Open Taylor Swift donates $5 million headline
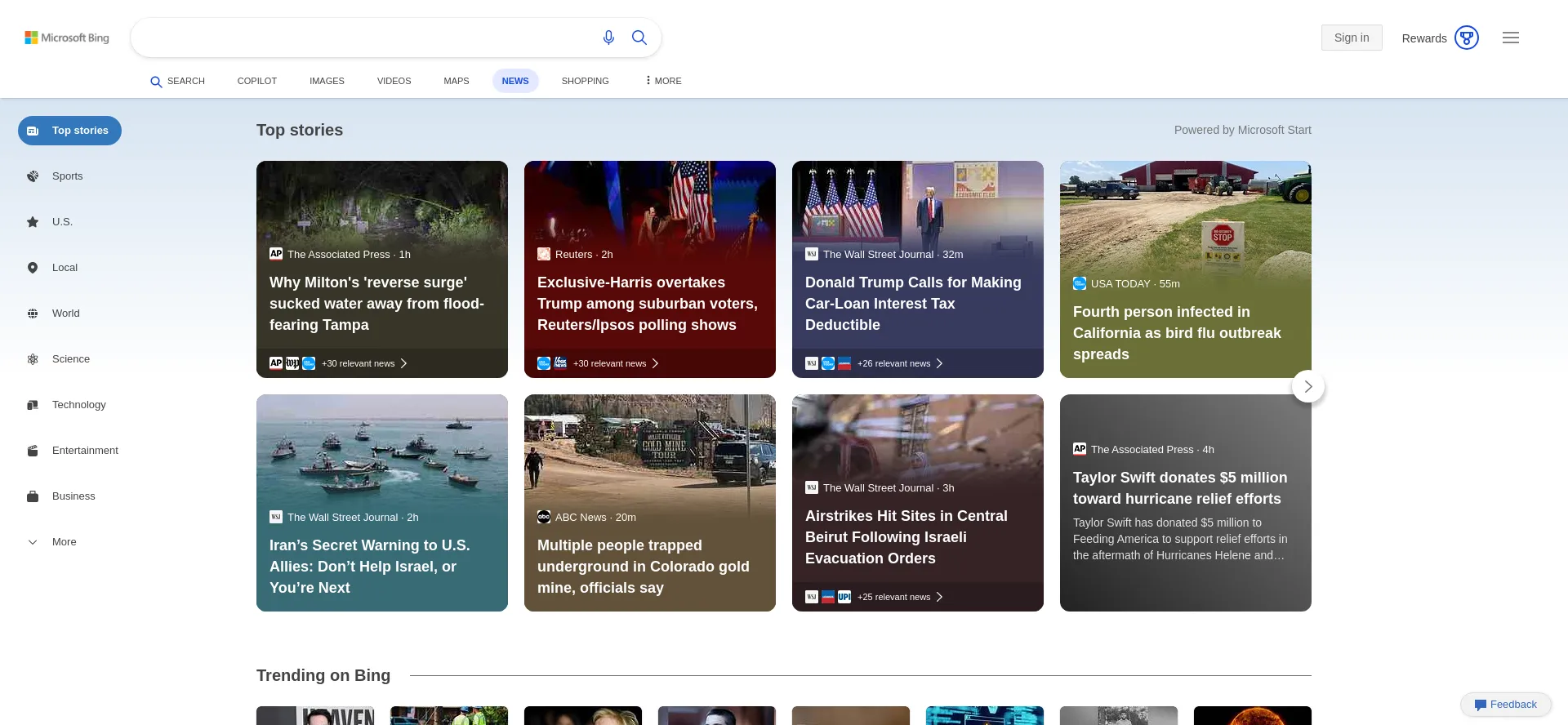Screen dimensions: 1568x725 click(x=1180, y=488)
